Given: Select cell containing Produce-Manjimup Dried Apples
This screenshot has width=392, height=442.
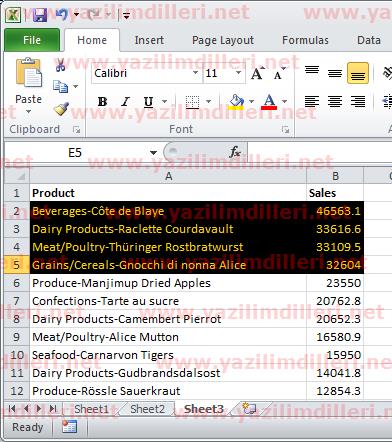Looking at the screenshot, I should click(168, 283).
